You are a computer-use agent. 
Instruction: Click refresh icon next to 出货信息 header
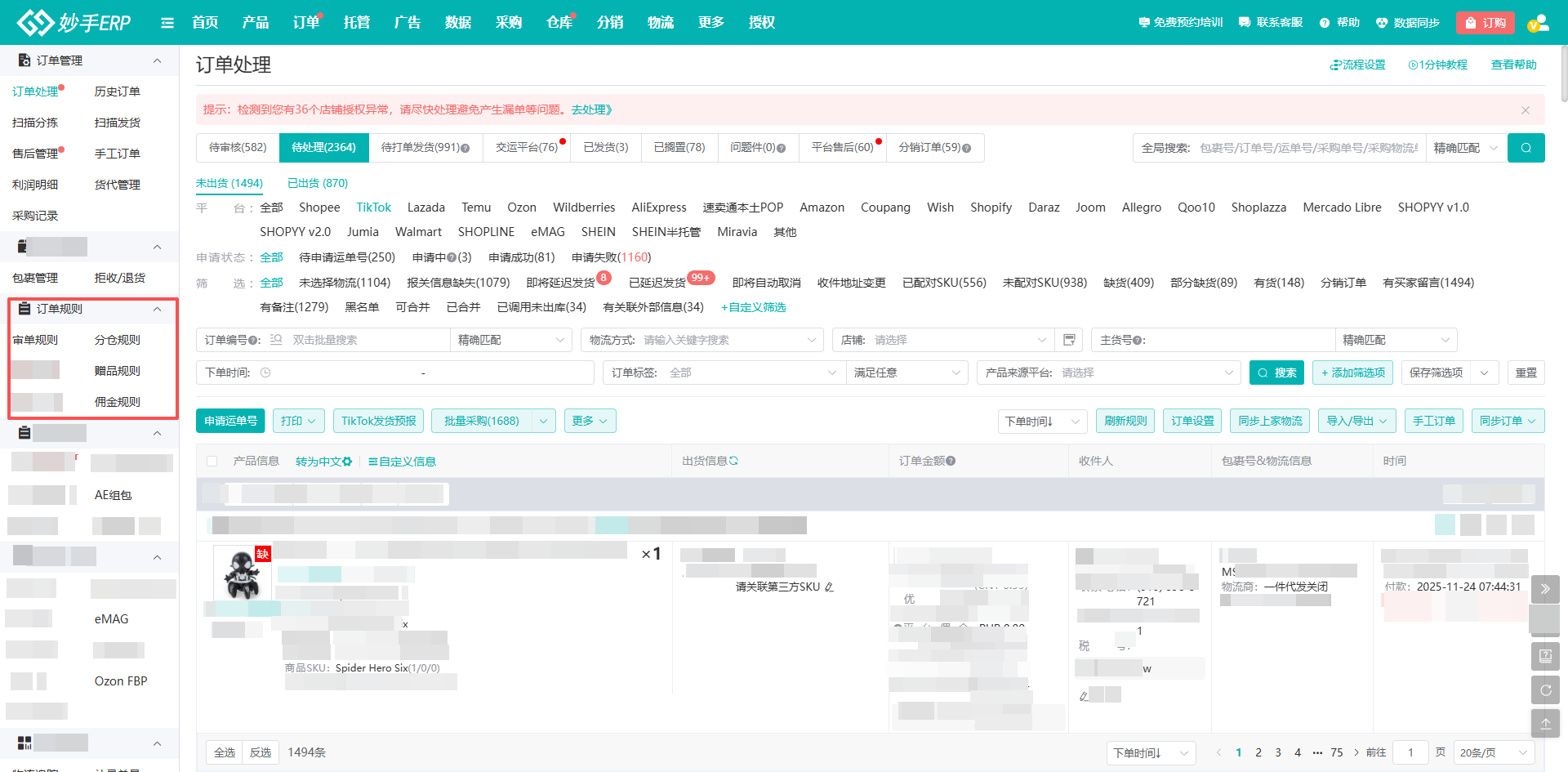pyautogui.click(x=733, y=461)
